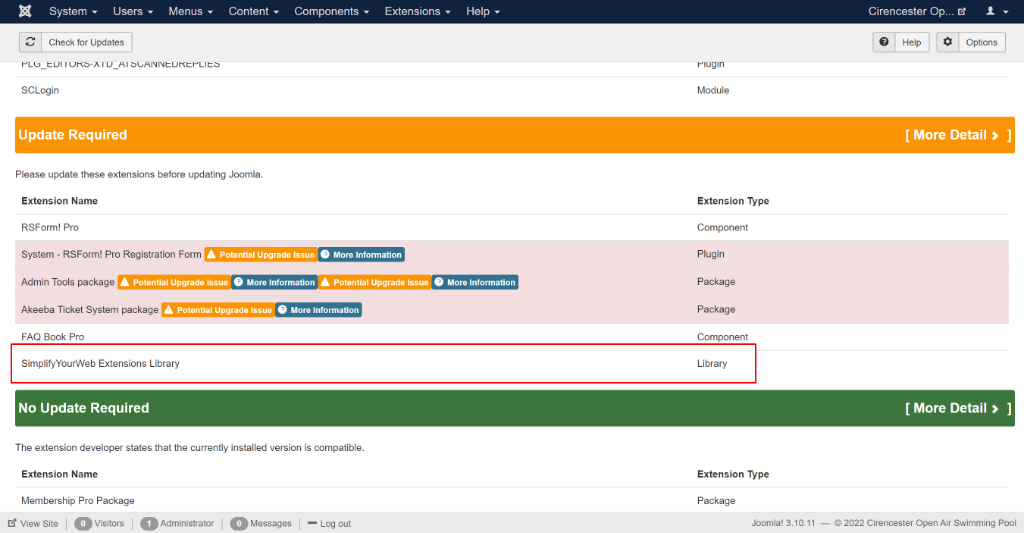Expand the System menu
Screen dimensions: 1024x533
(x=73, y=11)
